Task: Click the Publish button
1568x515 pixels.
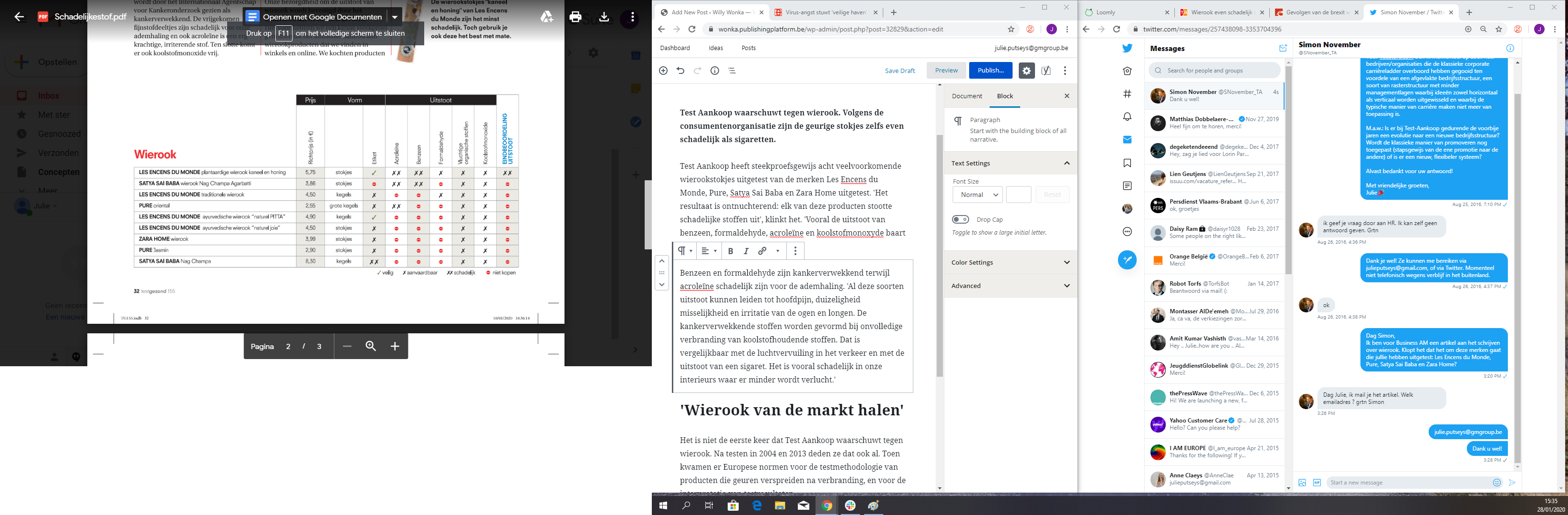Action: point(990,71)
